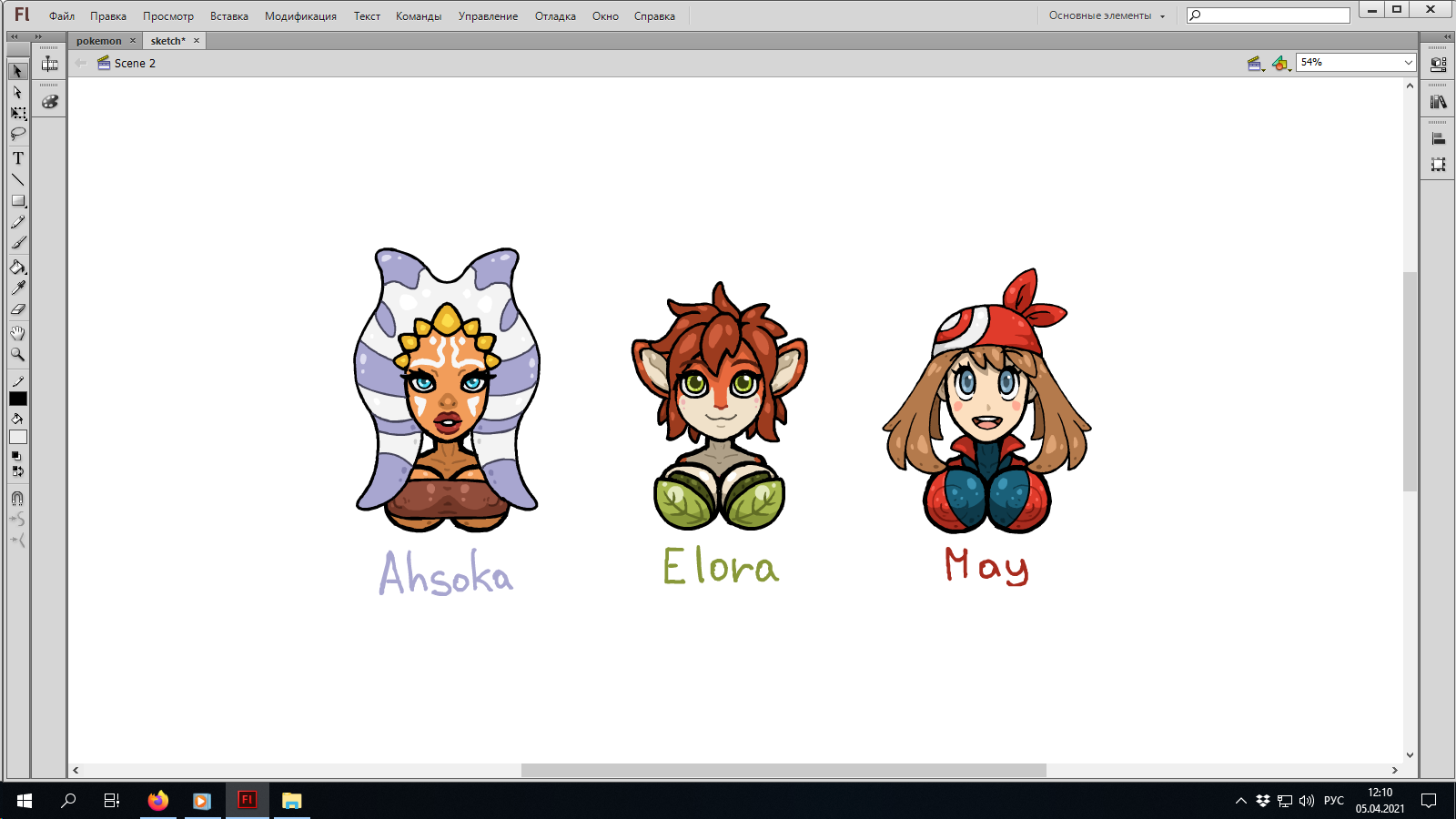
Task: Open Firefox from the taskbar
Action: [158, 801]
